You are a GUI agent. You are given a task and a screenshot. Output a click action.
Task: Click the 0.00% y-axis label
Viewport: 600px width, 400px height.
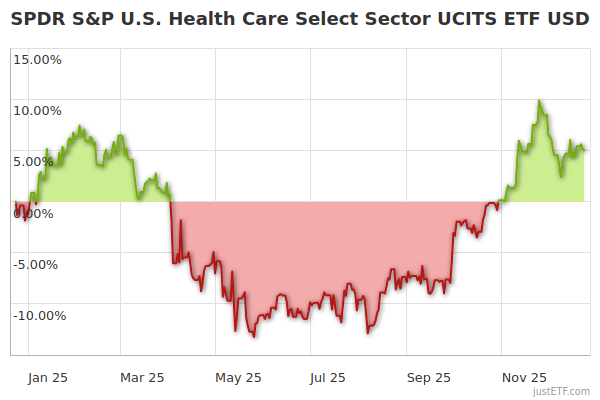coord(37,213)
